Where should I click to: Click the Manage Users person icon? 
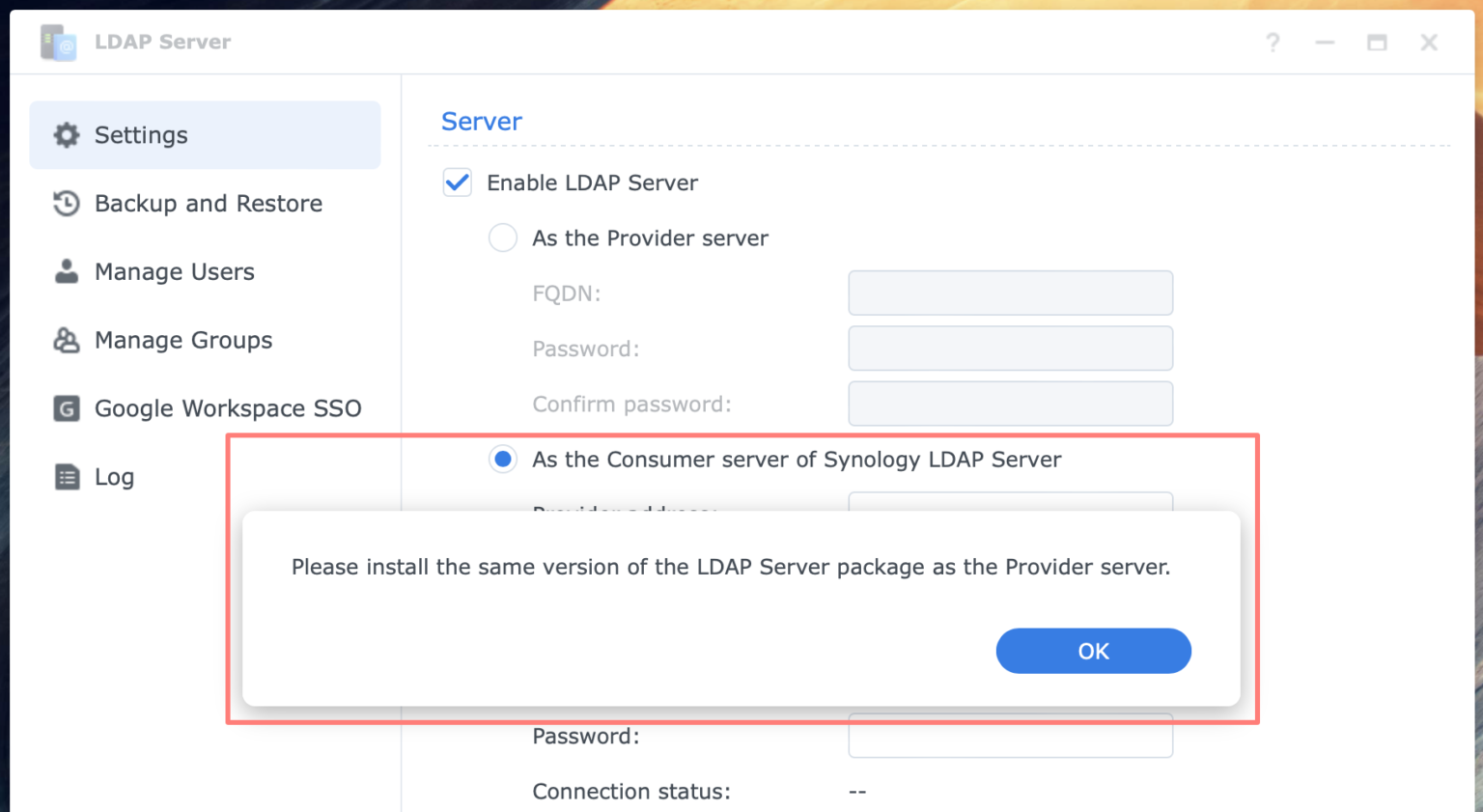coord(65,271)
